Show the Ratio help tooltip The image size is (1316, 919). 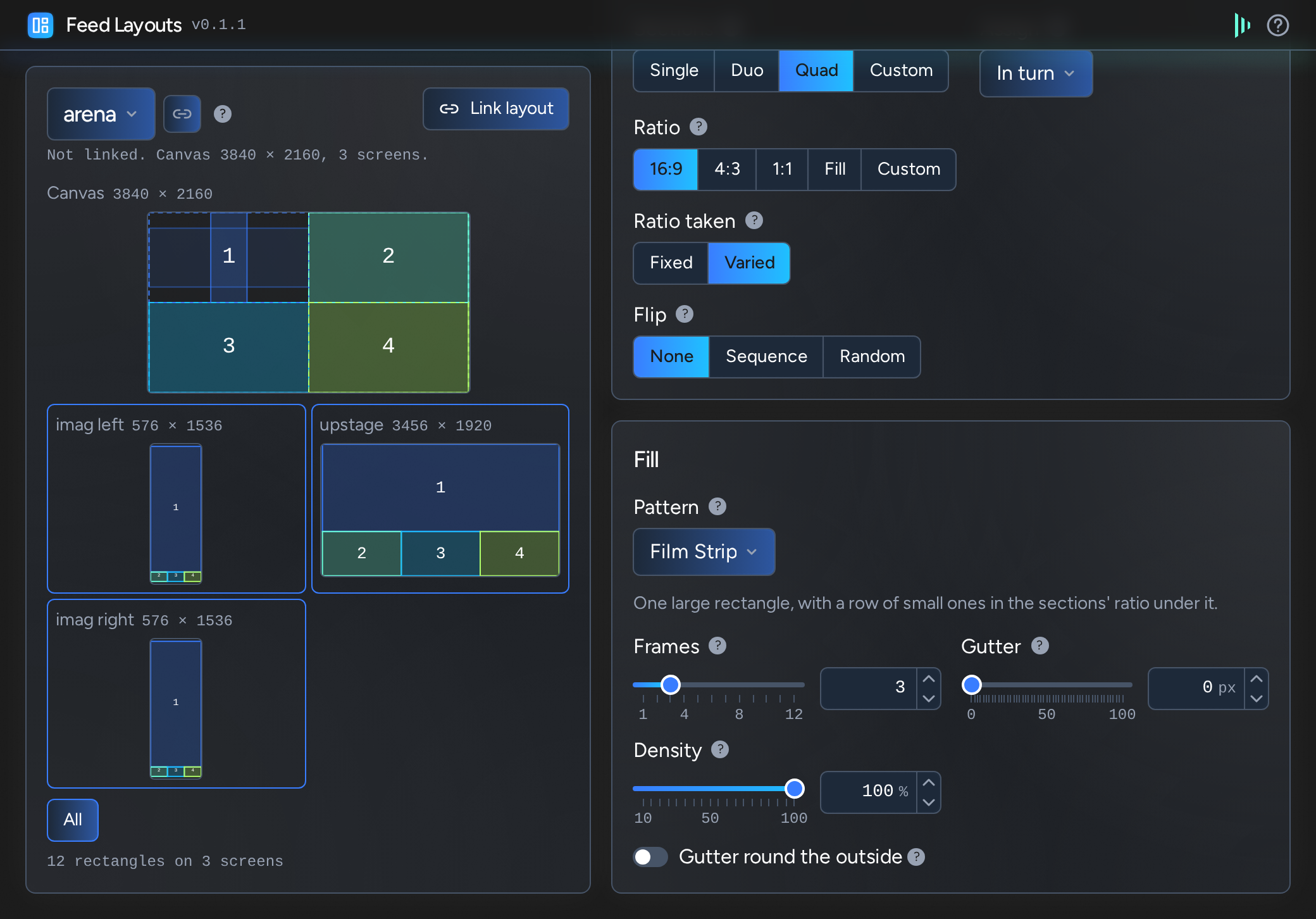point(698,127)
